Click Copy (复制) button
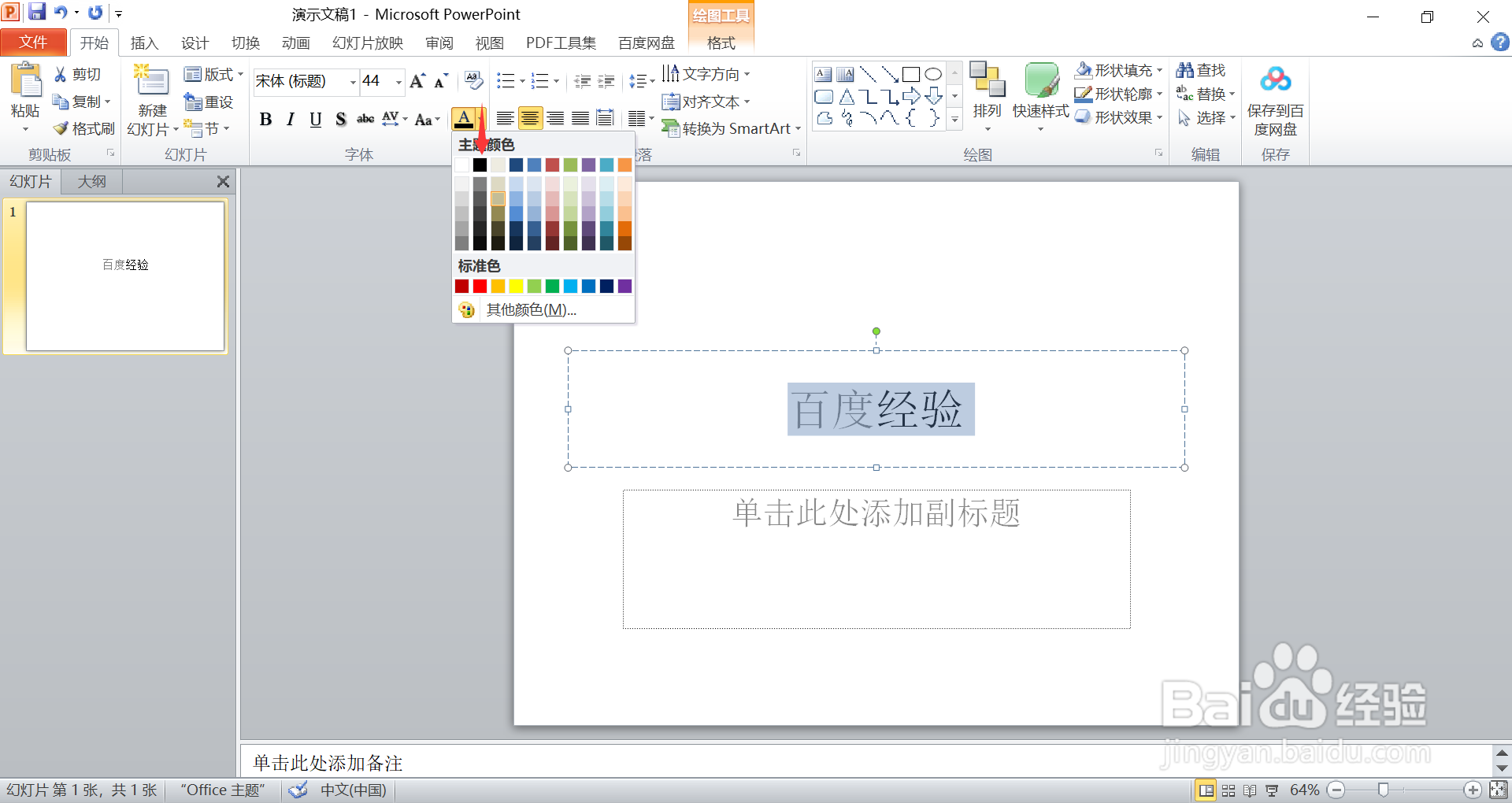This screenshot has height=803, width=1512. pos(81,102)
